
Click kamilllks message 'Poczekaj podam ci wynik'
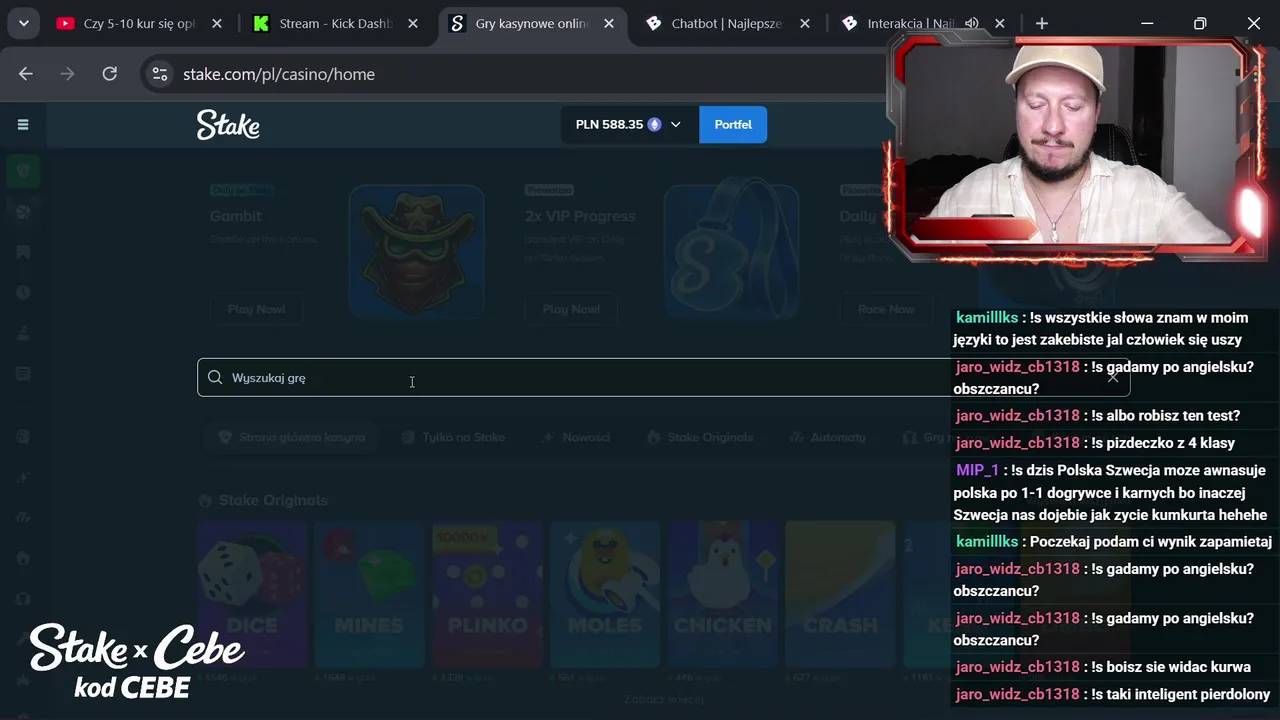[x=1150, y=542]
